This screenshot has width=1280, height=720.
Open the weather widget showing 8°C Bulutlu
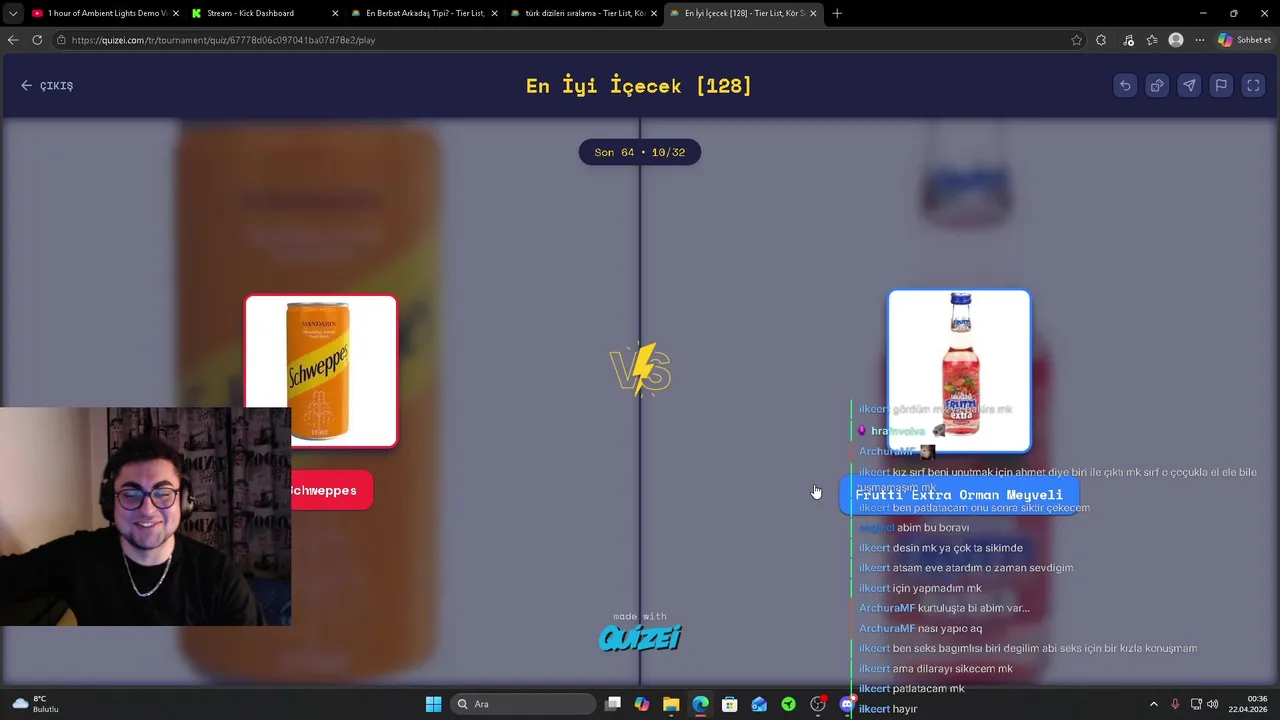click(36, 704)
